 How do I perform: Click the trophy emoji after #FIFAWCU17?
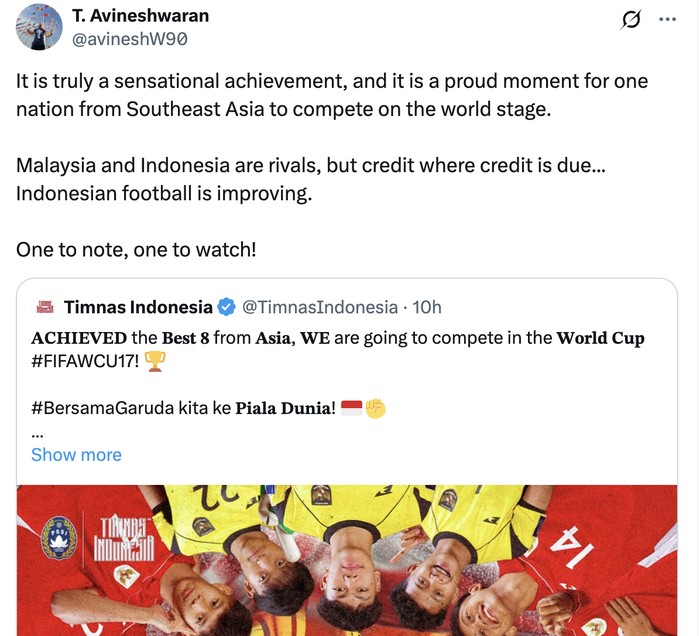click(155, 361)
